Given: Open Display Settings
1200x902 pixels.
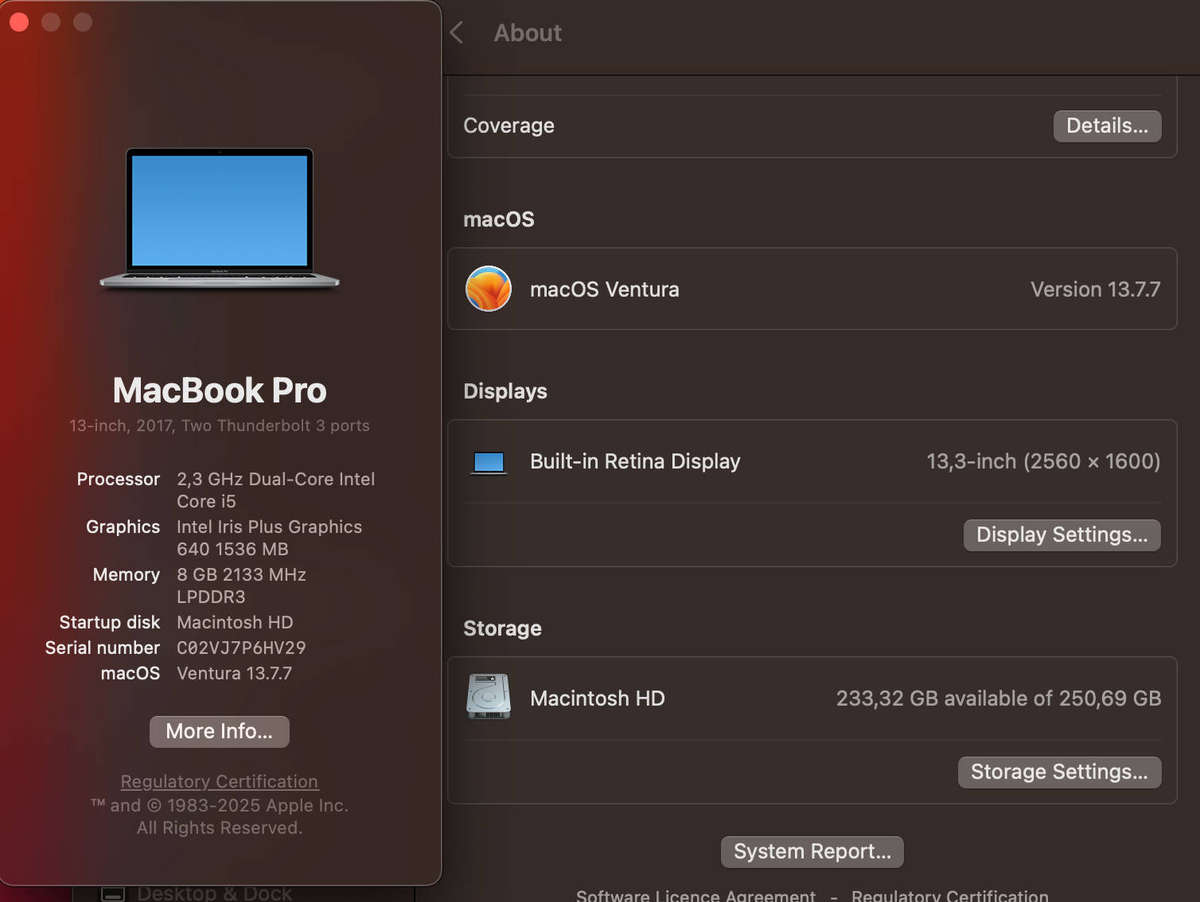Looking at the screenshot, I should 1061,535.
